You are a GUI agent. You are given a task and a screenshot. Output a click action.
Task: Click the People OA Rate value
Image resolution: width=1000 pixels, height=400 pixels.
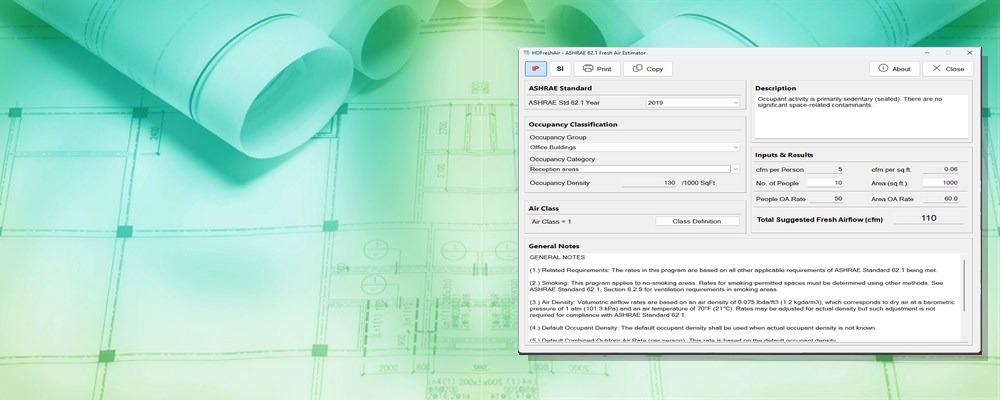[x=825, y=199]
